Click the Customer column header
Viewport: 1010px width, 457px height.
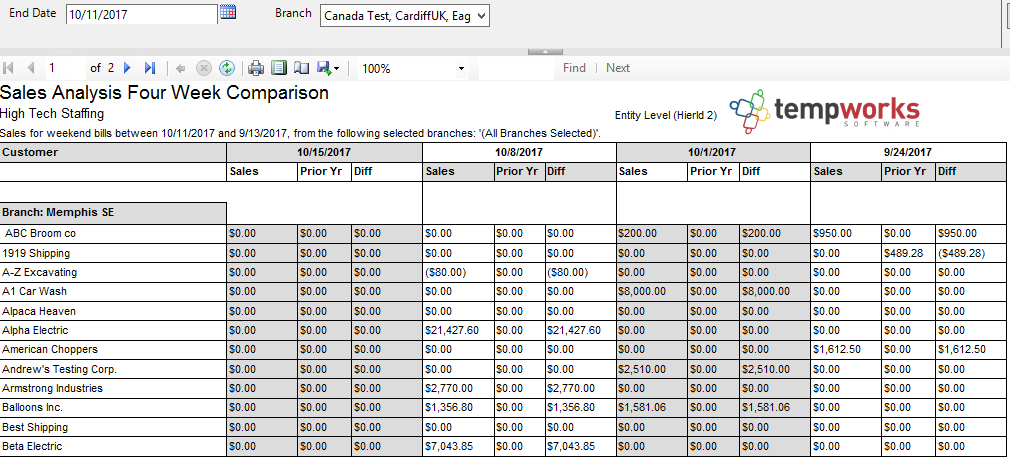pyautogui.click(x=113, y=152)
